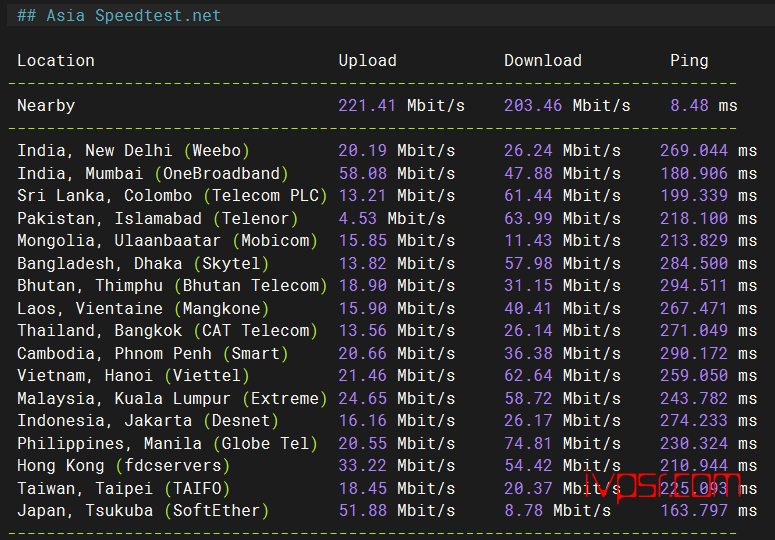This screenshot has width=775, height=540.
Task: Click 'Hong Kong (fdcservers)' row
Action: (x=124, y=465)
